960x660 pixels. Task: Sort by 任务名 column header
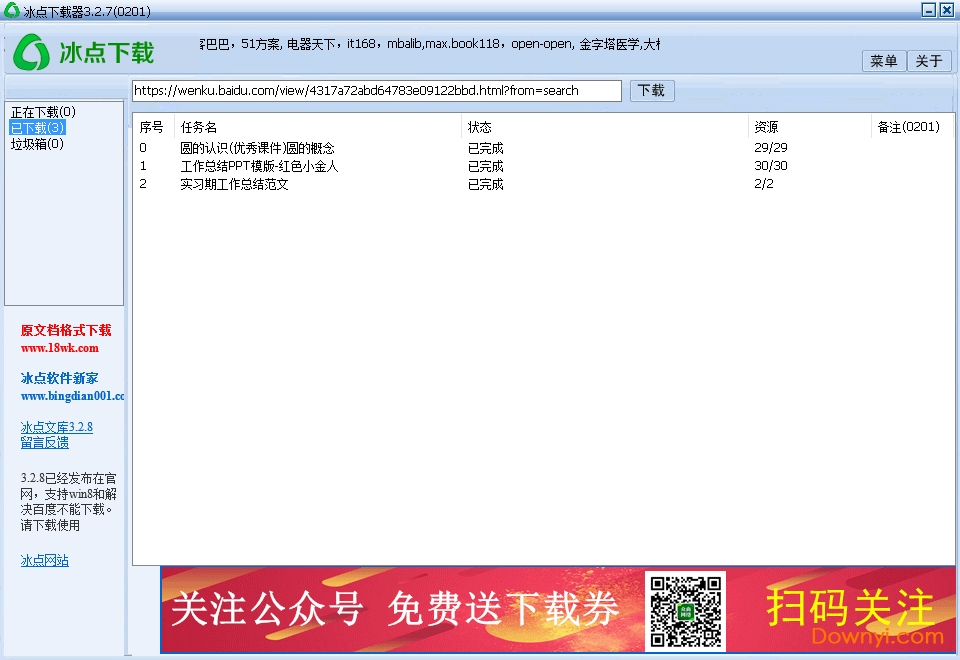tap(199, 127)
